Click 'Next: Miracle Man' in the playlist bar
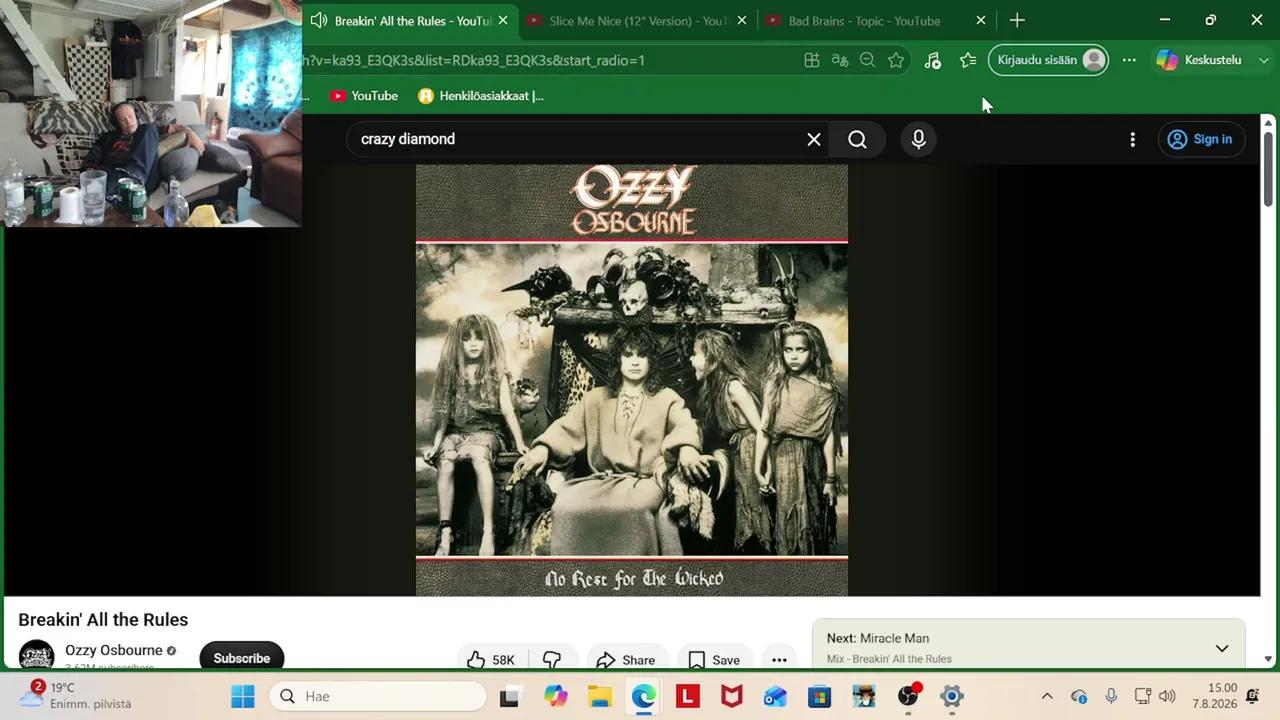The width and height of the screenshot is (1280, 720). [x=878, y=638]
